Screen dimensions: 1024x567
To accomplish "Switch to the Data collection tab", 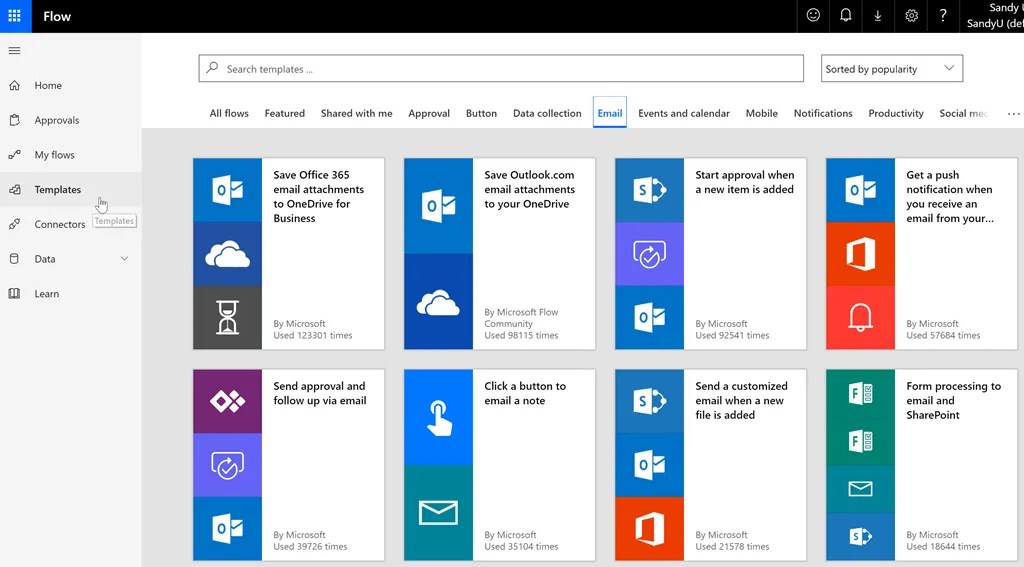I will coord(547,113).
